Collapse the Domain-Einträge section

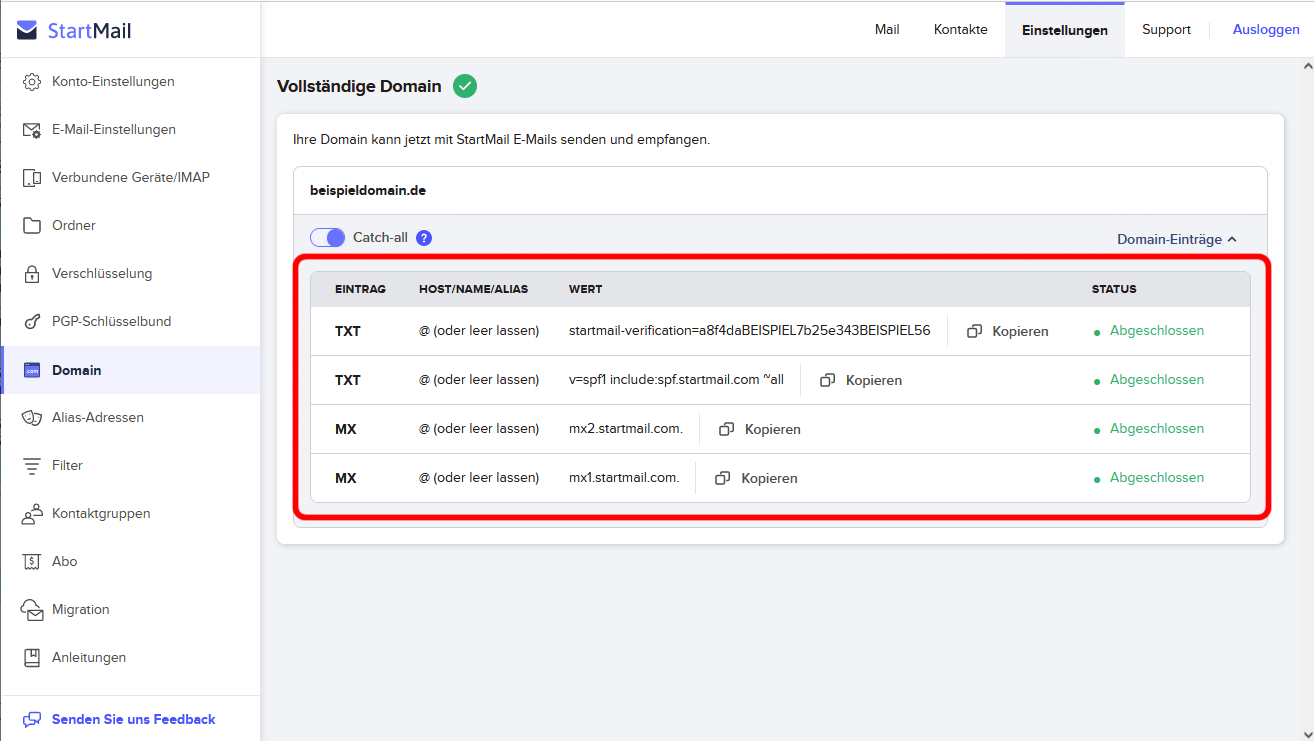tap(1176, 240)
